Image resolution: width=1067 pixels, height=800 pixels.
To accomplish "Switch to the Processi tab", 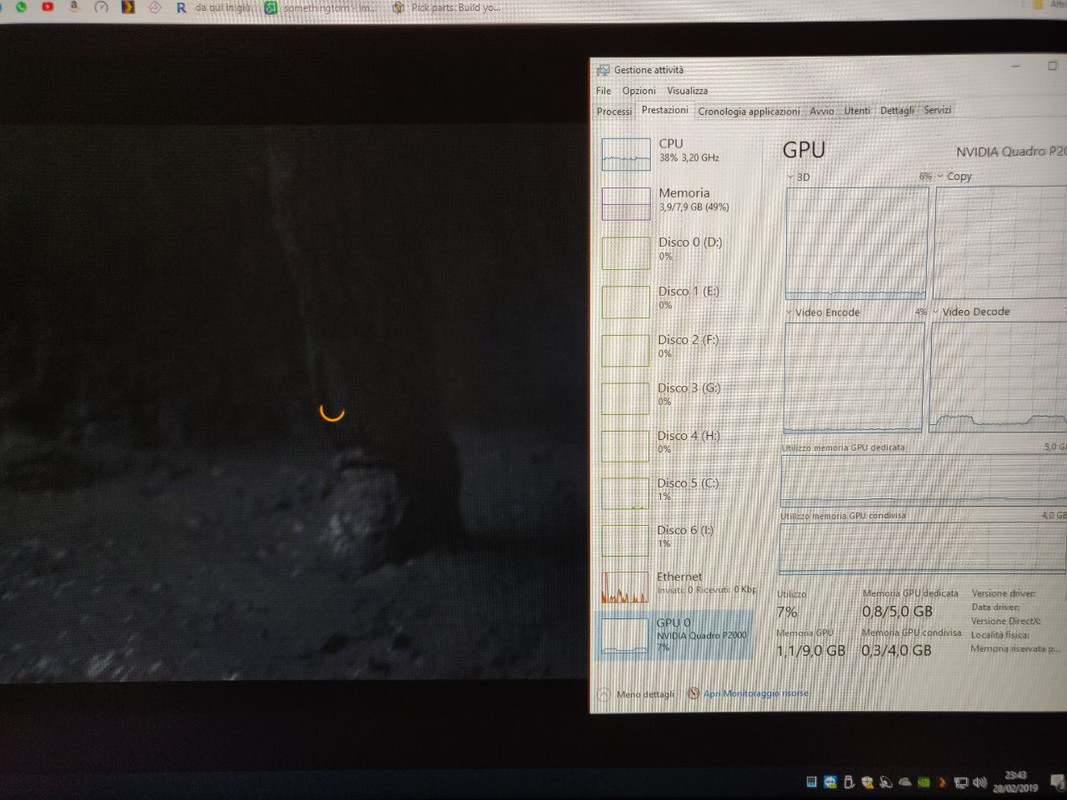I will (614, 111).
